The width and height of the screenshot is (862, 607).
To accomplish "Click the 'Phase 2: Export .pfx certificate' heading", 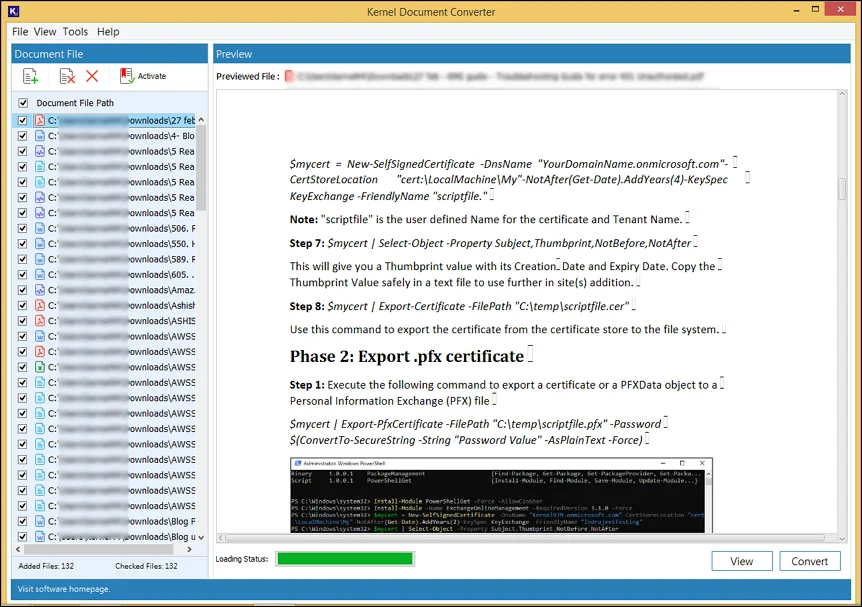I will 407,356.
